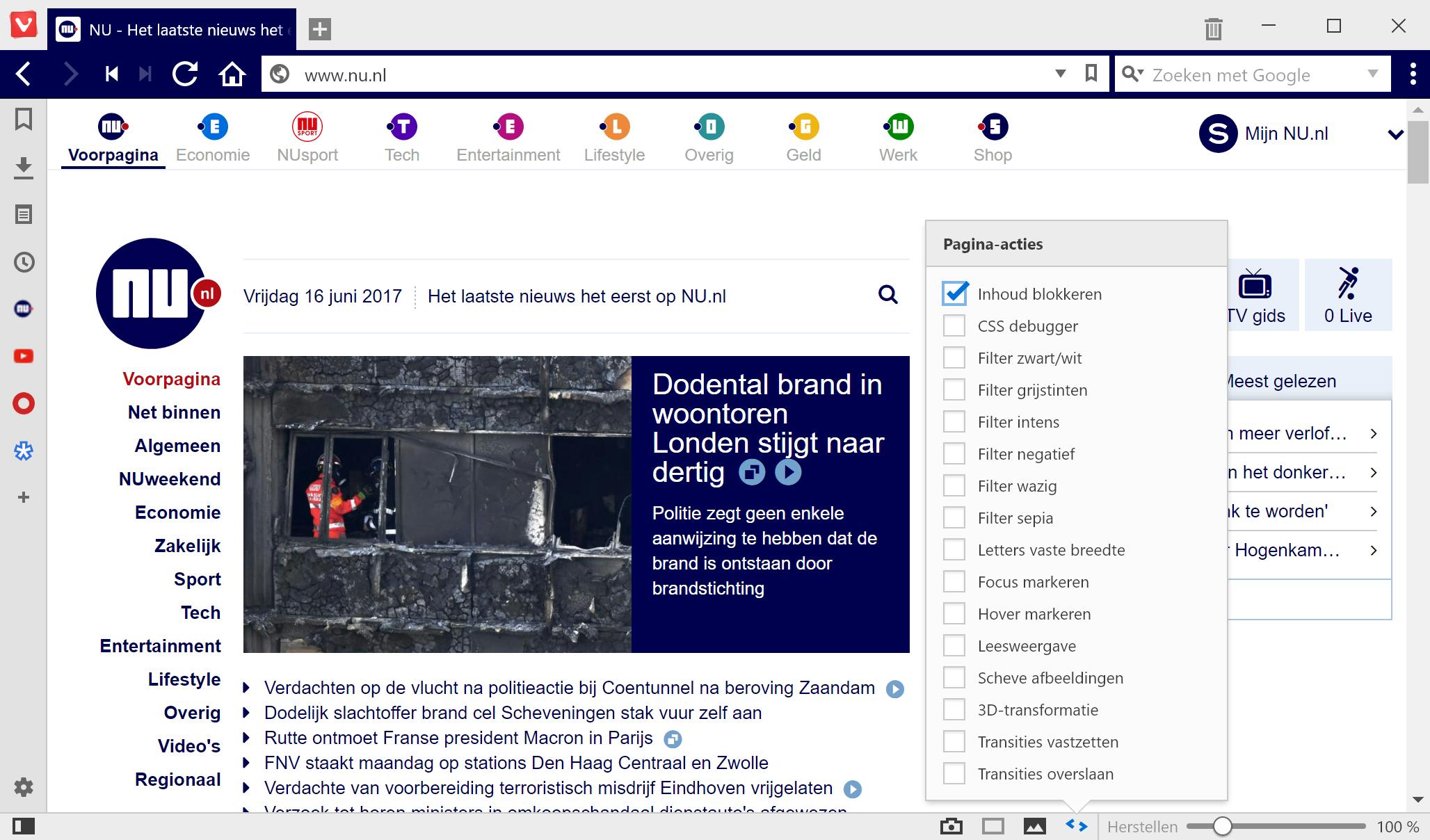The image size is (1430, 840).
Task: Open Vivaldi settings via gear icon
Action: click(24, 788)
